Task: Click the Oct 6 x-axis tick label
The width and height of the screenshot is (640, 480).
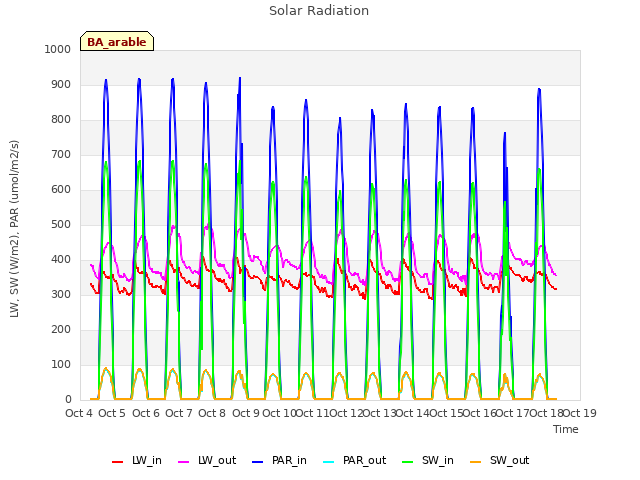Action: pyautogui.click(x=146, y=413)
